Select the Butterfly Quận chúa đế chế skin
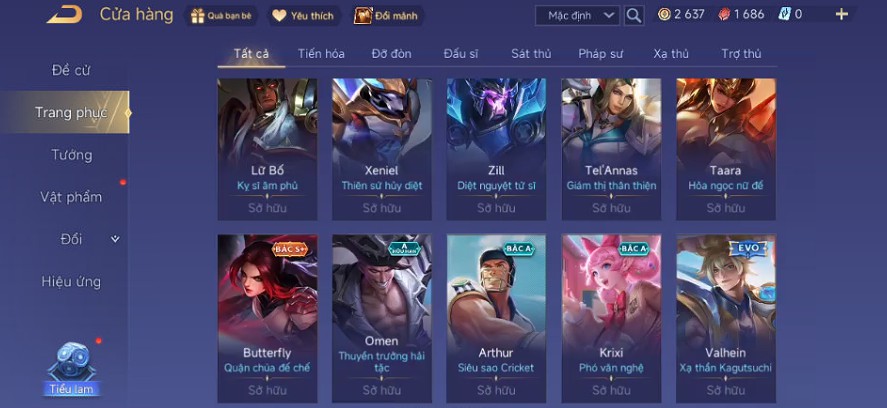Viewport: 887px width, 408px height. coord(268,319)
